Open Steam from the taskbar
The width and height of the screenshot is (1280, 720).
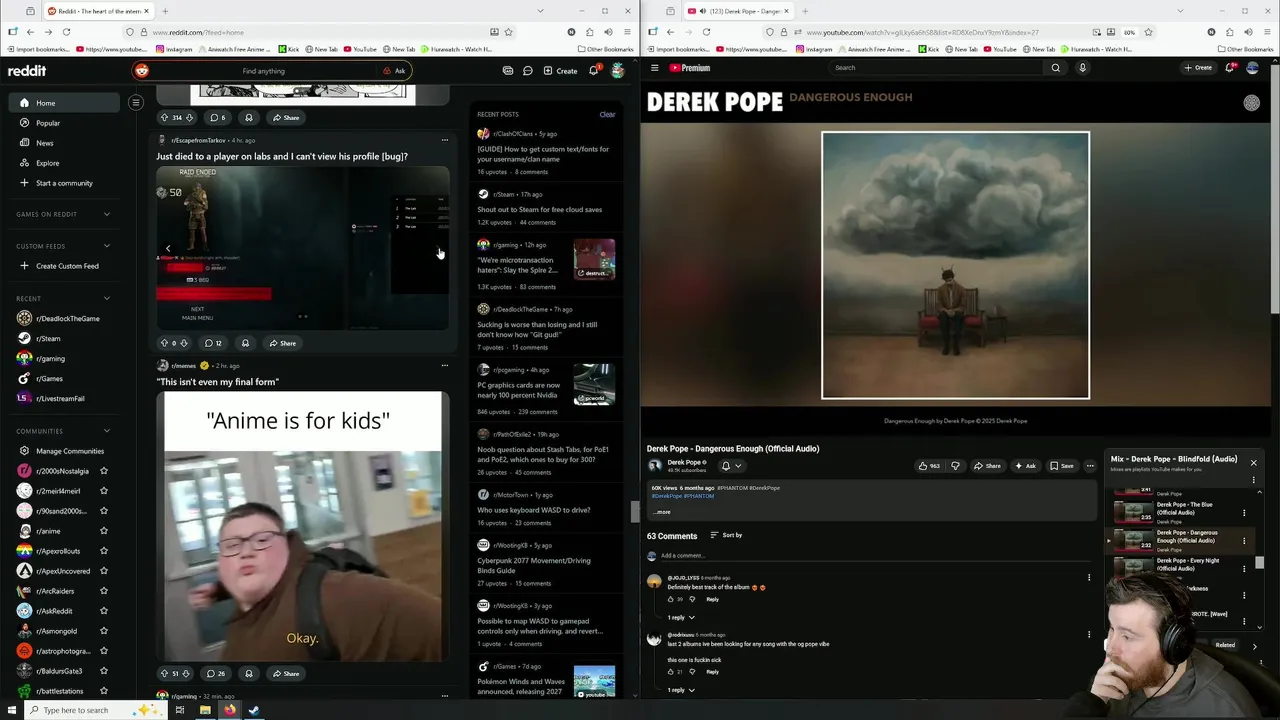click(254, 710)
